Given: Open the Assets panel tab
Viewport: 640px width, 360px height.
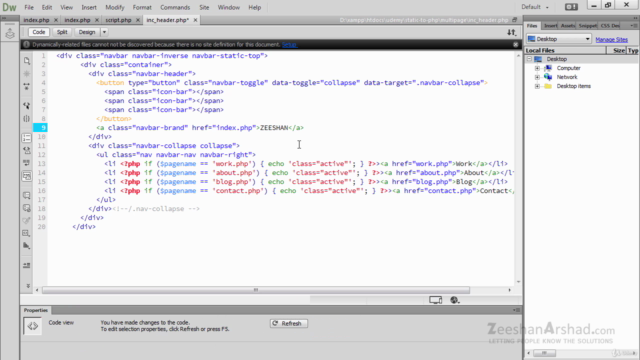Looking at the screenshot, I should [x=568, y=26].
